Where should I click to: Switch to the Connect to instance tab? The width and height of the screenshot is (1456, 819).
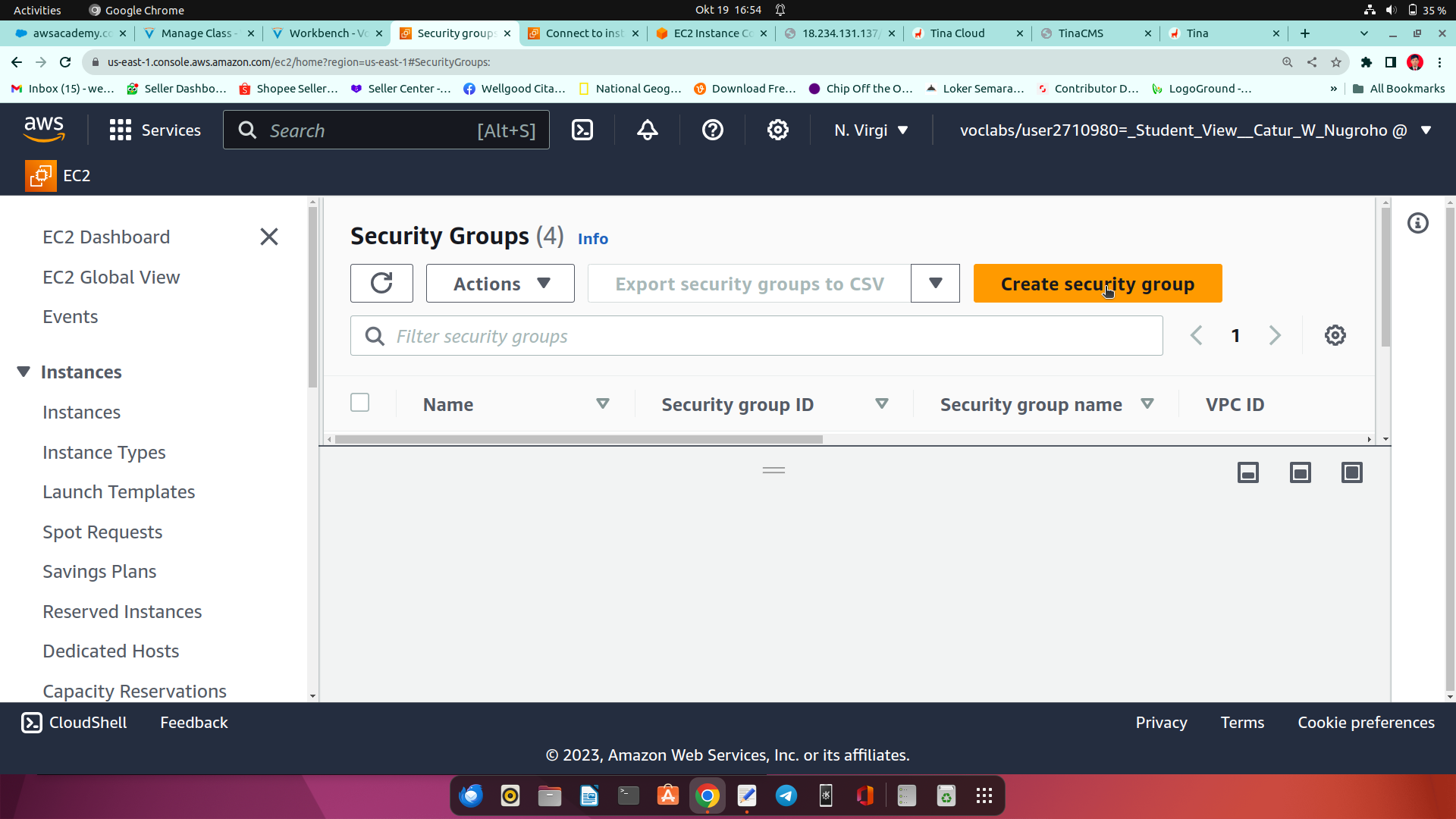[583, 33]
